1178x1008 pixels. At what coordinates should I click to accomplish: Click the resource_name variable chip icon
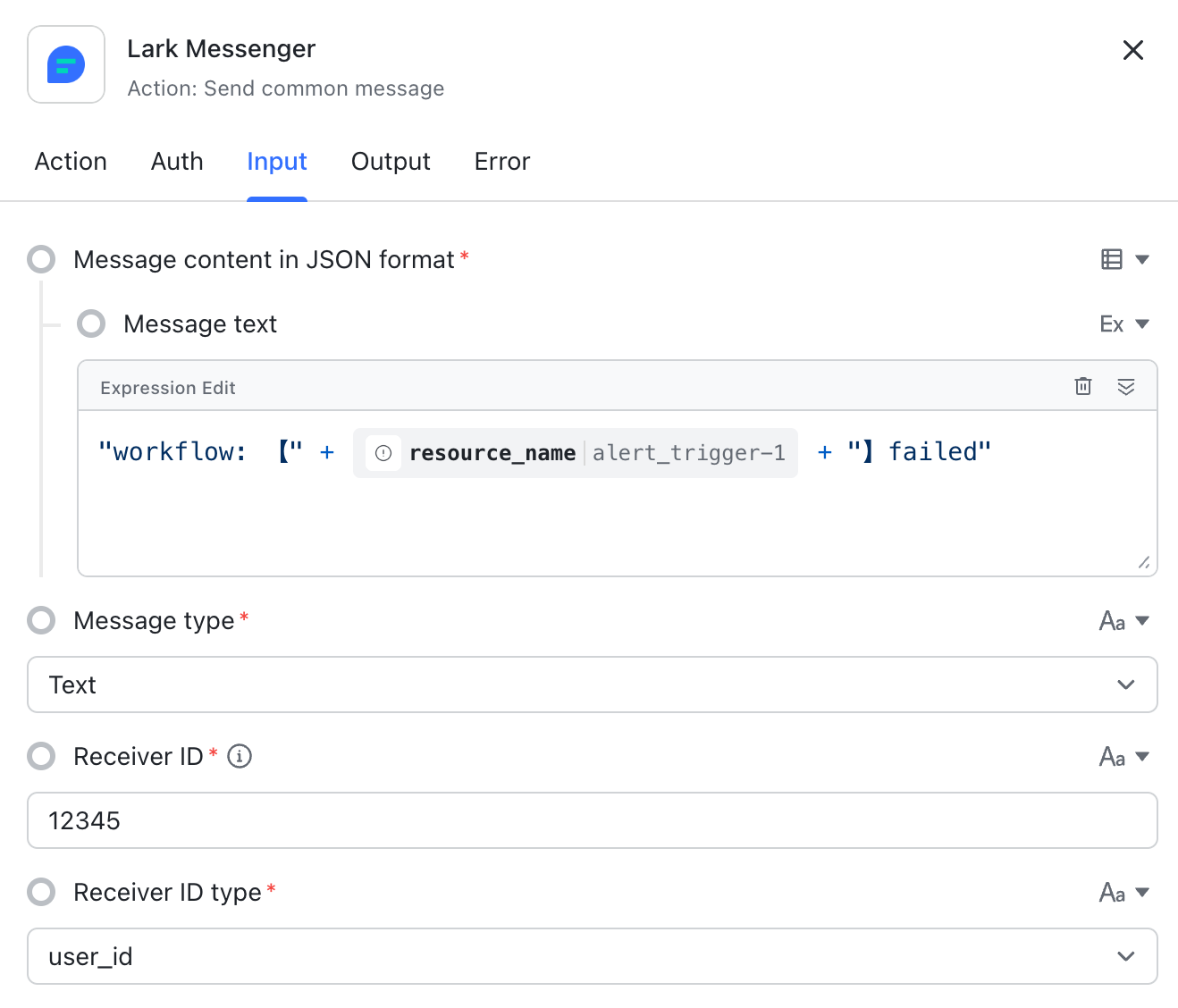pyautogui.click(x=383, y=453)
